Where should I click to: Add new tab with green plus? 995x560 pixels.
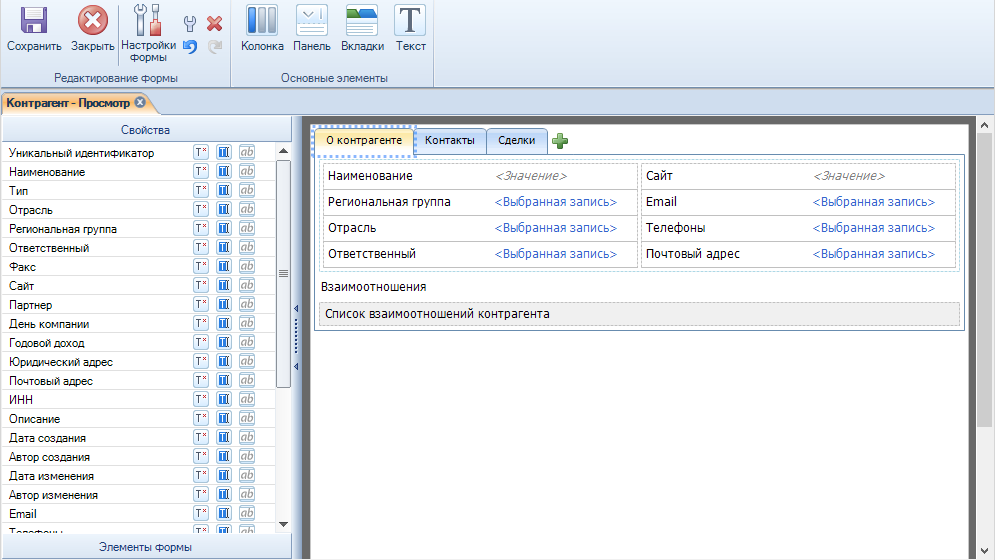(x=560, y=141)
